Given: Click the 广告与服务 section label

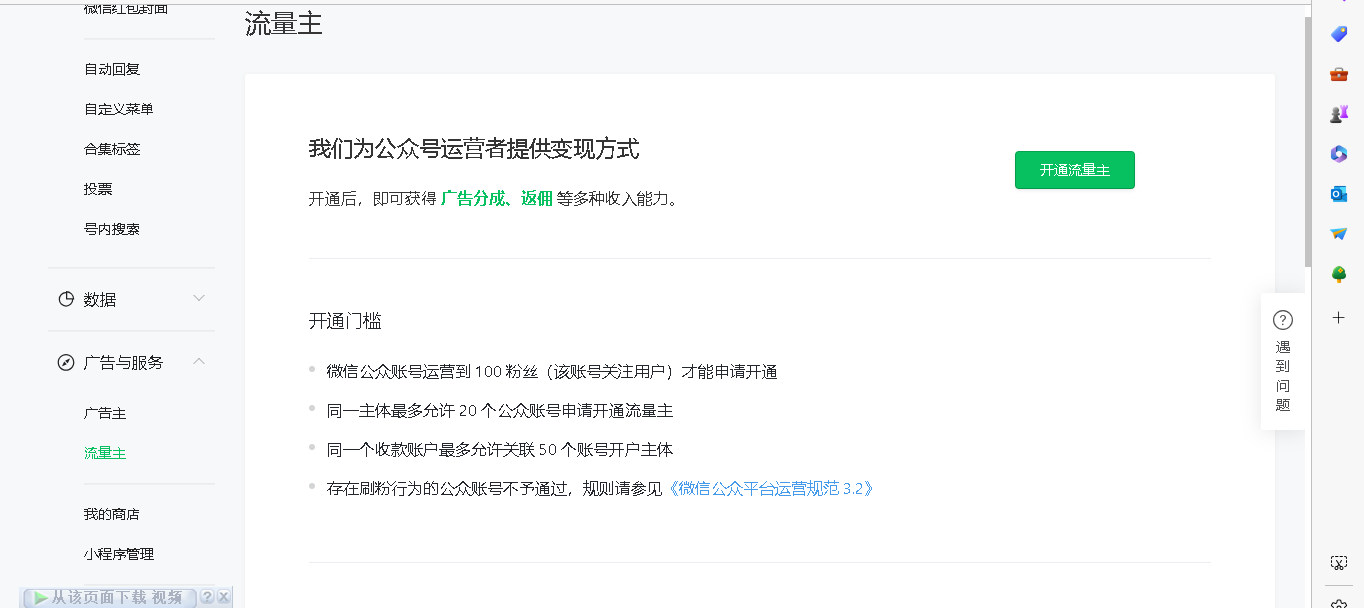Looking at the screenshot, I should (x=124, y=362).
